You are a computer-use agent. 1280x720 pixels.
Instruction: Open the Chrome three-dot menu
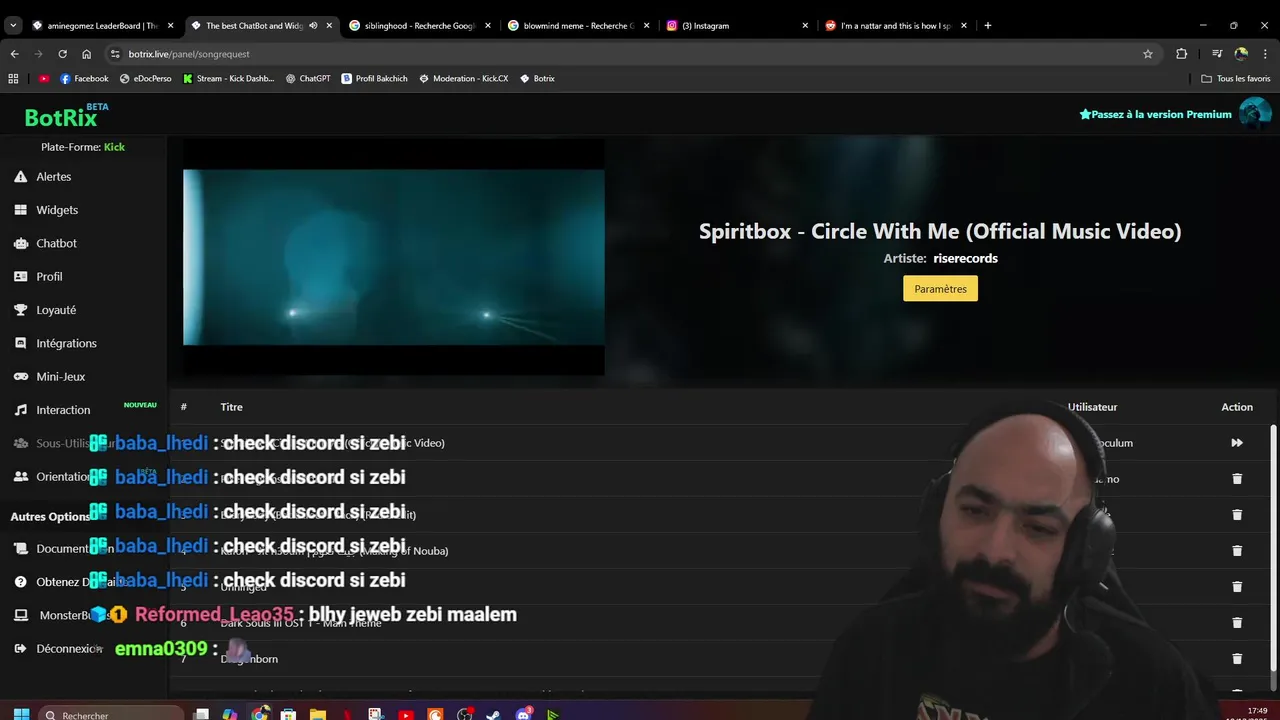coord(1265,54)
